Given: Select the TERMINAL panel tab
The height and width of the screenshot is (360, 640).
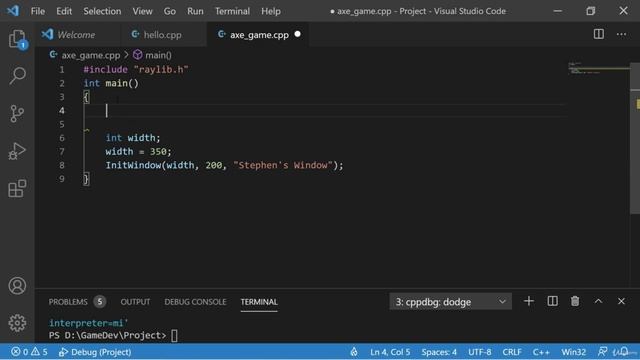Looking at the screenshot, I should (x=259, y=302).
